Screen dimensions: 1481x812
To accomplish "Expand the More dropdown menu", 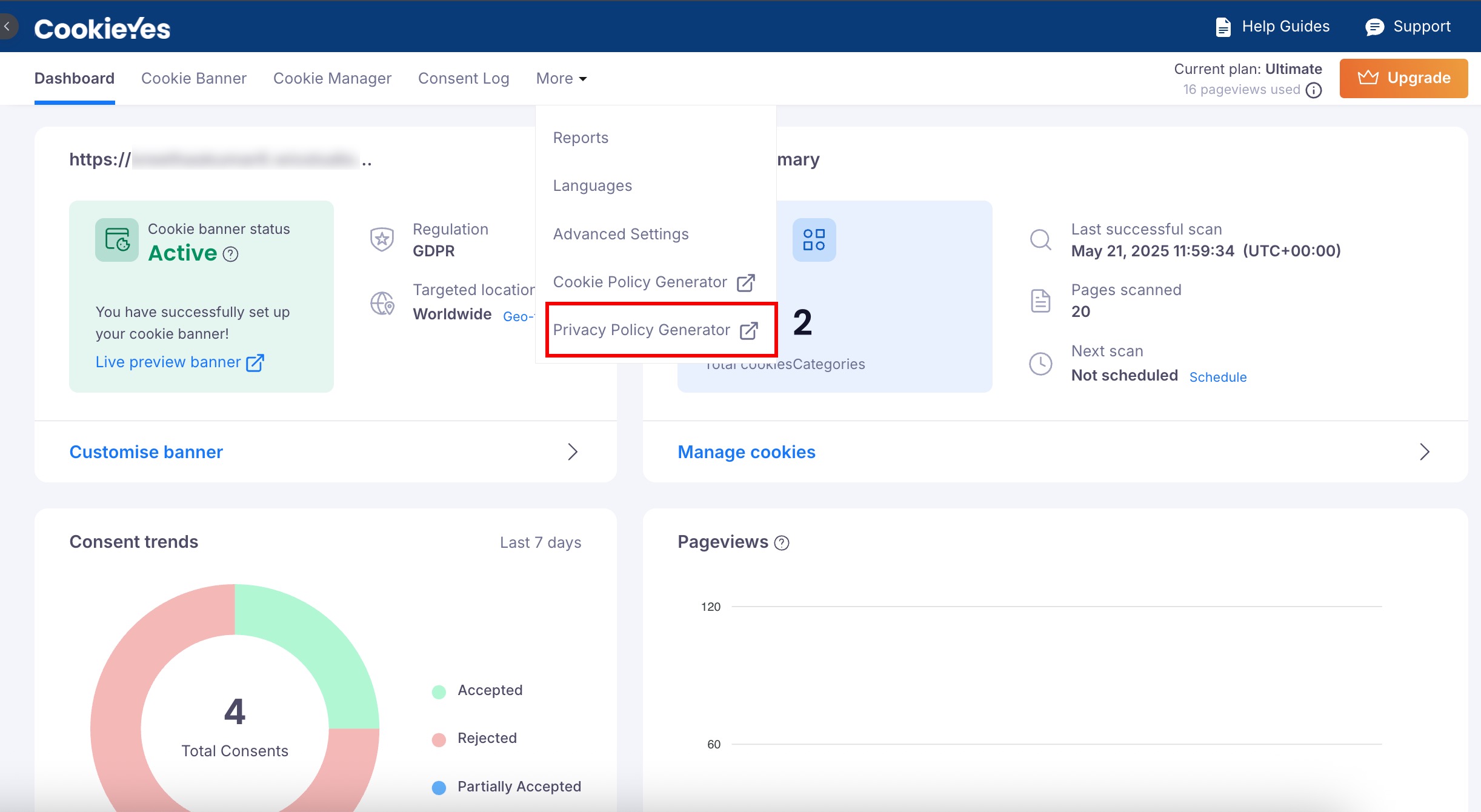I will [x=561, y=79].
